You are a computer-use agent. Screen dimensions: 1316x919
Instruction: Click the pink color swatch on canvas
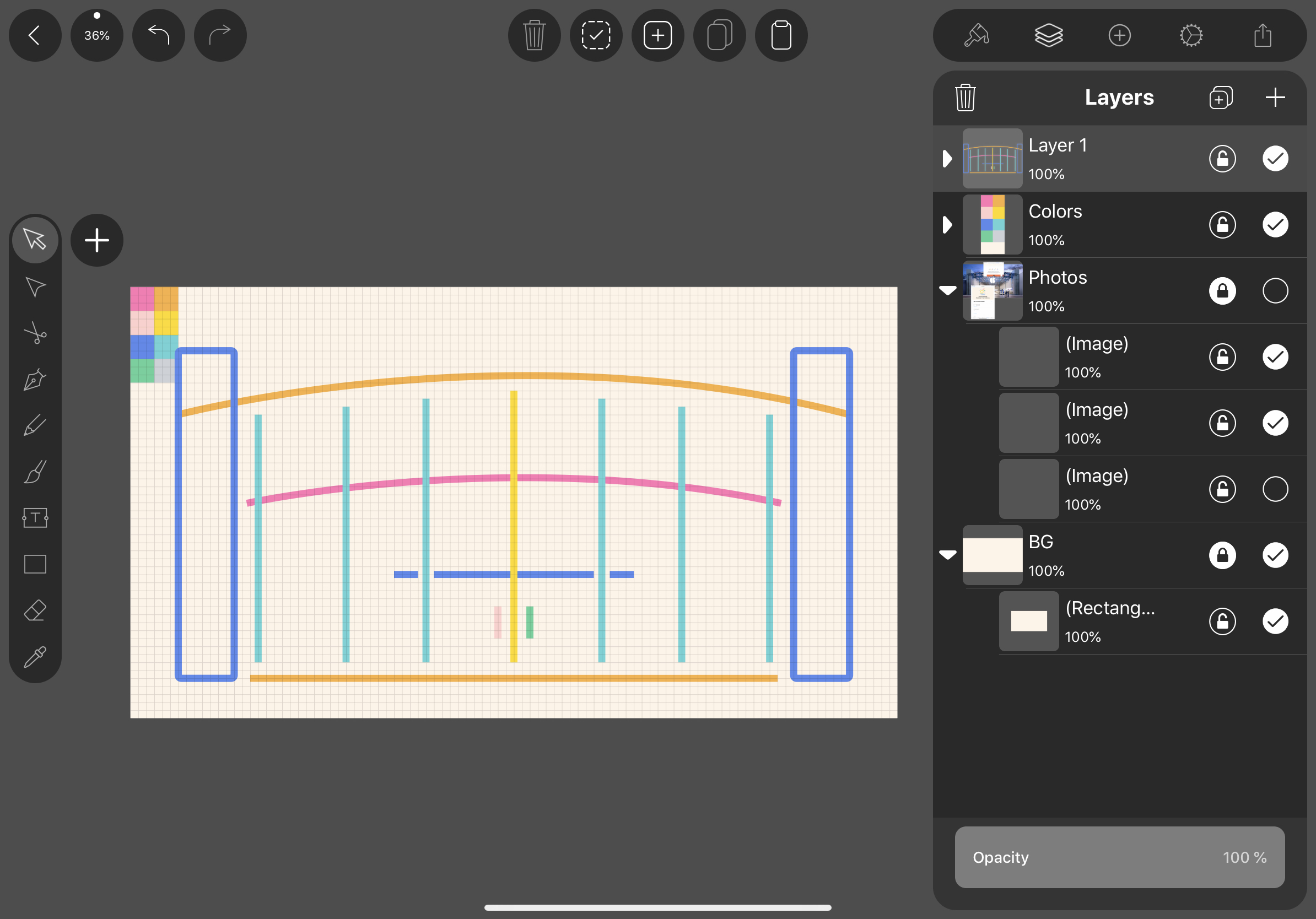pyautogui.click(x=142, y=299)
